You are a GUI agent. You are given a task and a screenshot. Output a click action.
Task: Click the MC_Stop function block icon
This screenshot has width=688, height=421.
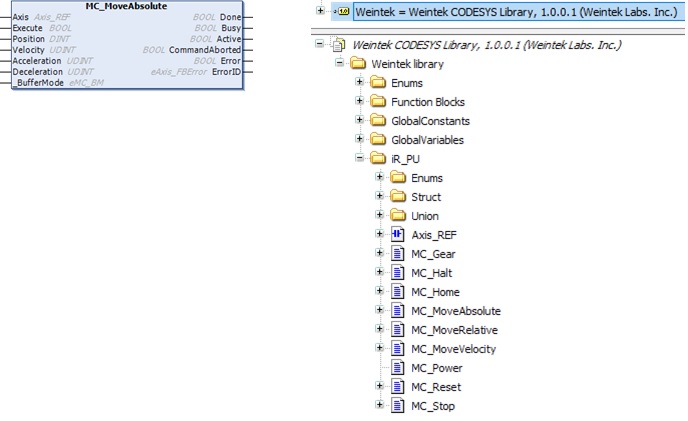coord(397,406)
